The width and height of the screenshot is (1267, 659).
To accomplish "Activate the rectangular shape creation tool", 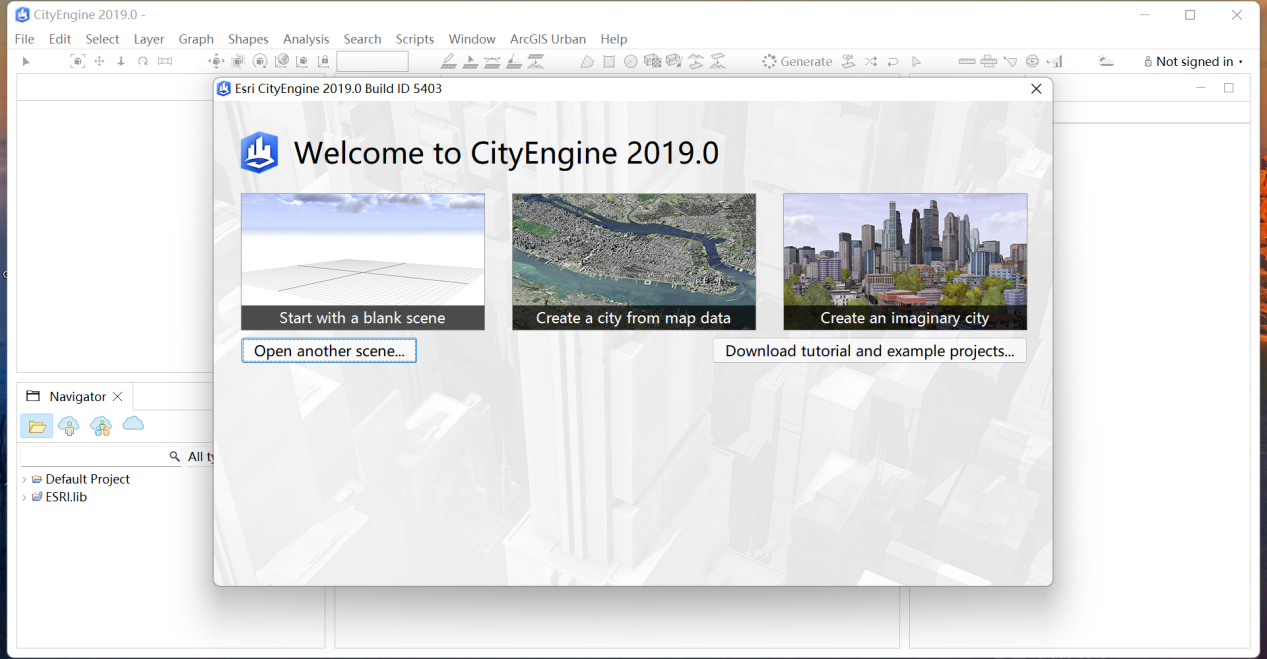I will (608, 61).
